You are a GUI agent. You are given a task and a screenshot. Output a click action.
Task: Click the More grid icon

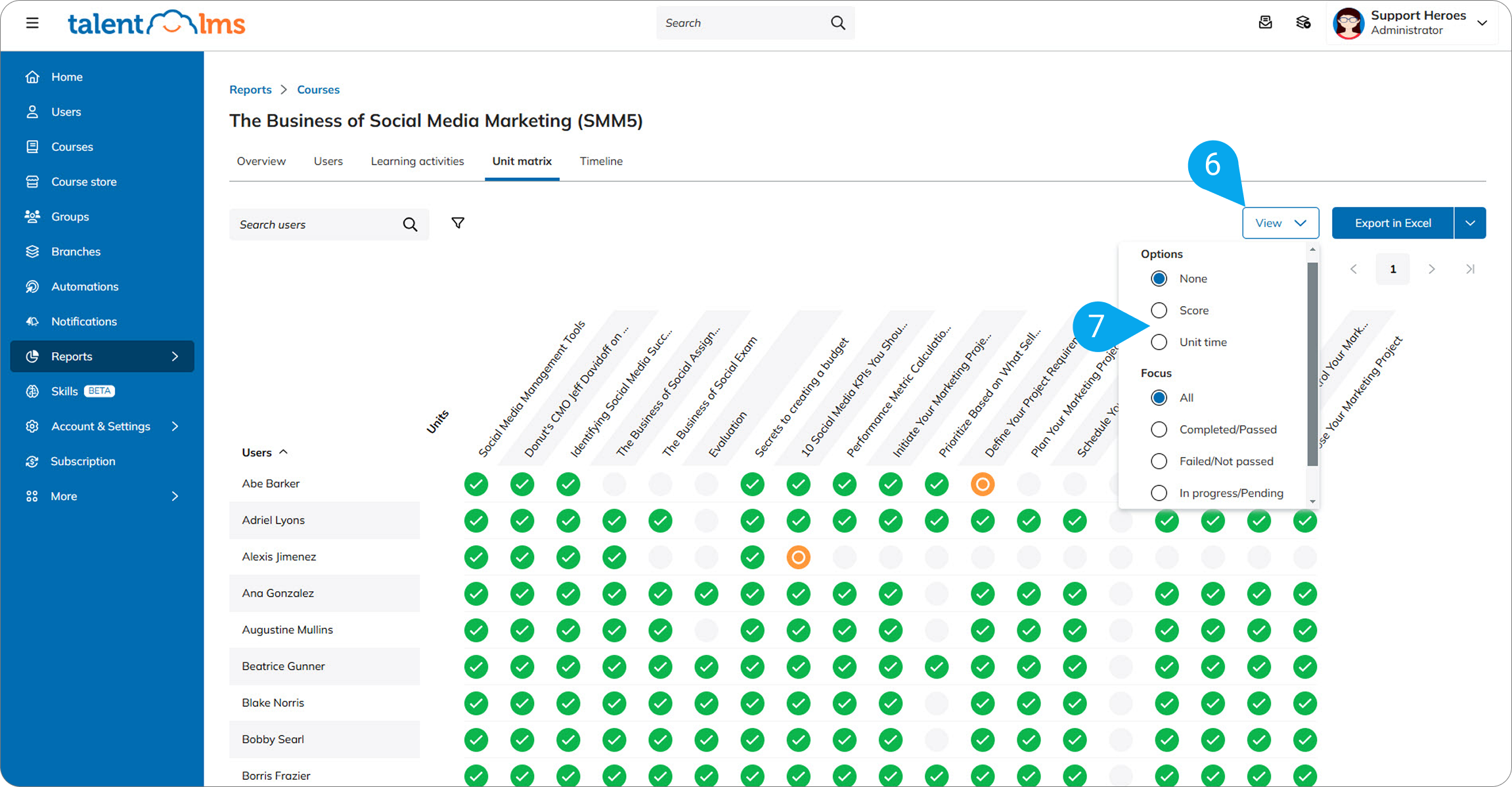pyautogui.click(x=32, y=496)
